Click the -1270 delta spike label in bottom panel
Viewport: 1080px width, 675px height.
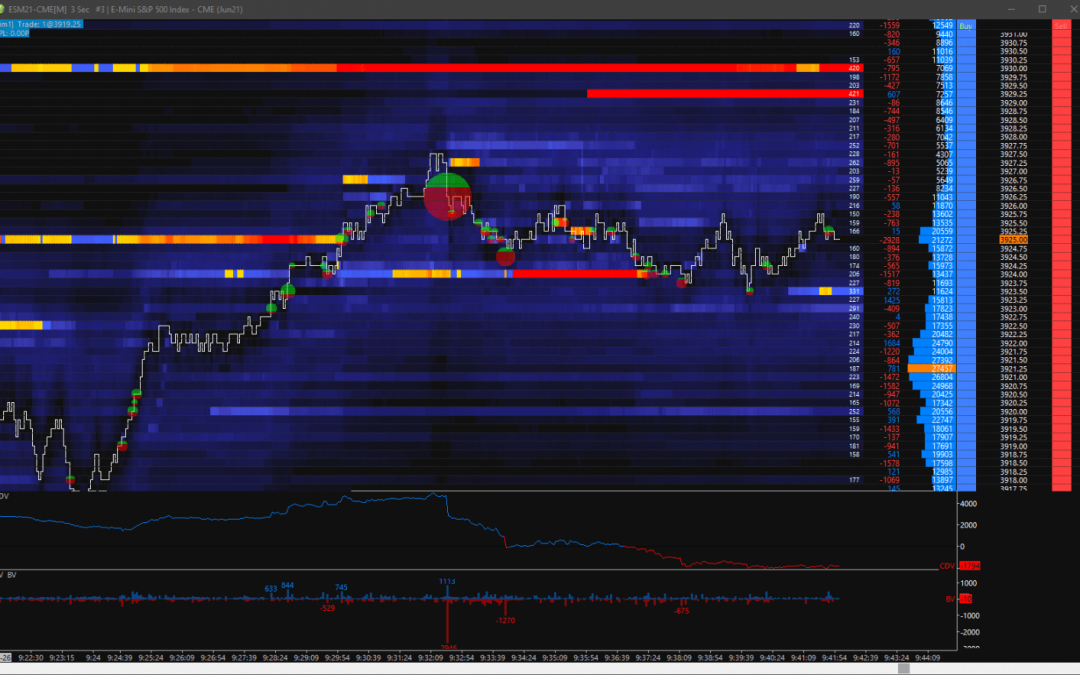point(508,621)
